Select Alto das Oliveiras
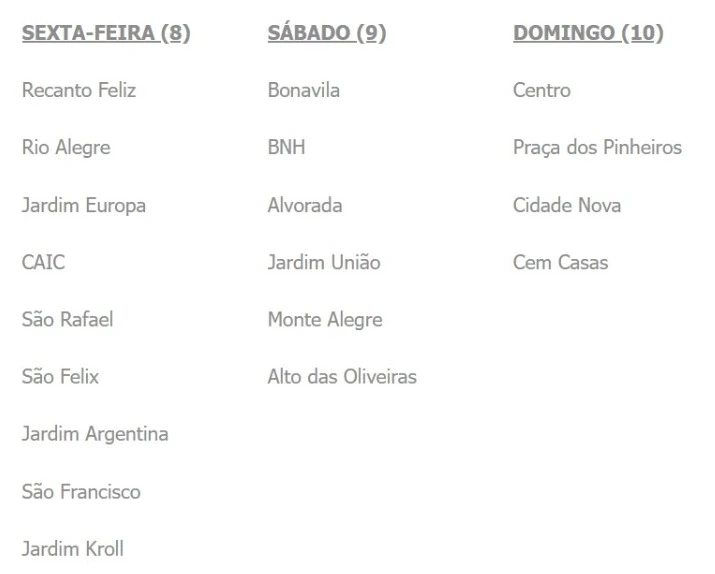This screenshot has width=715, height=574. (x=342, y=378)
